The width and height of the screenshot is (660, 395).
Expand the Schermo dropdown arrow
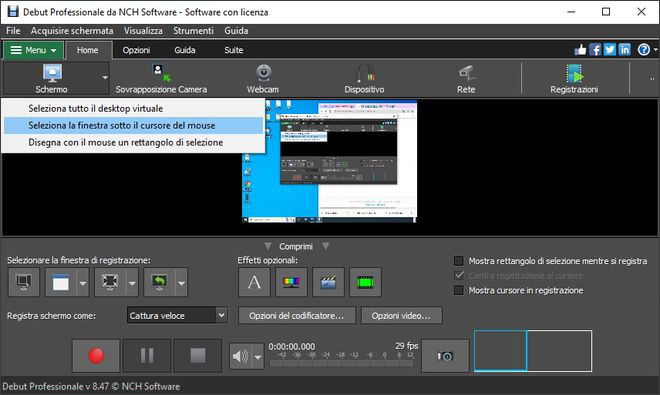click(x=105, y=78)
